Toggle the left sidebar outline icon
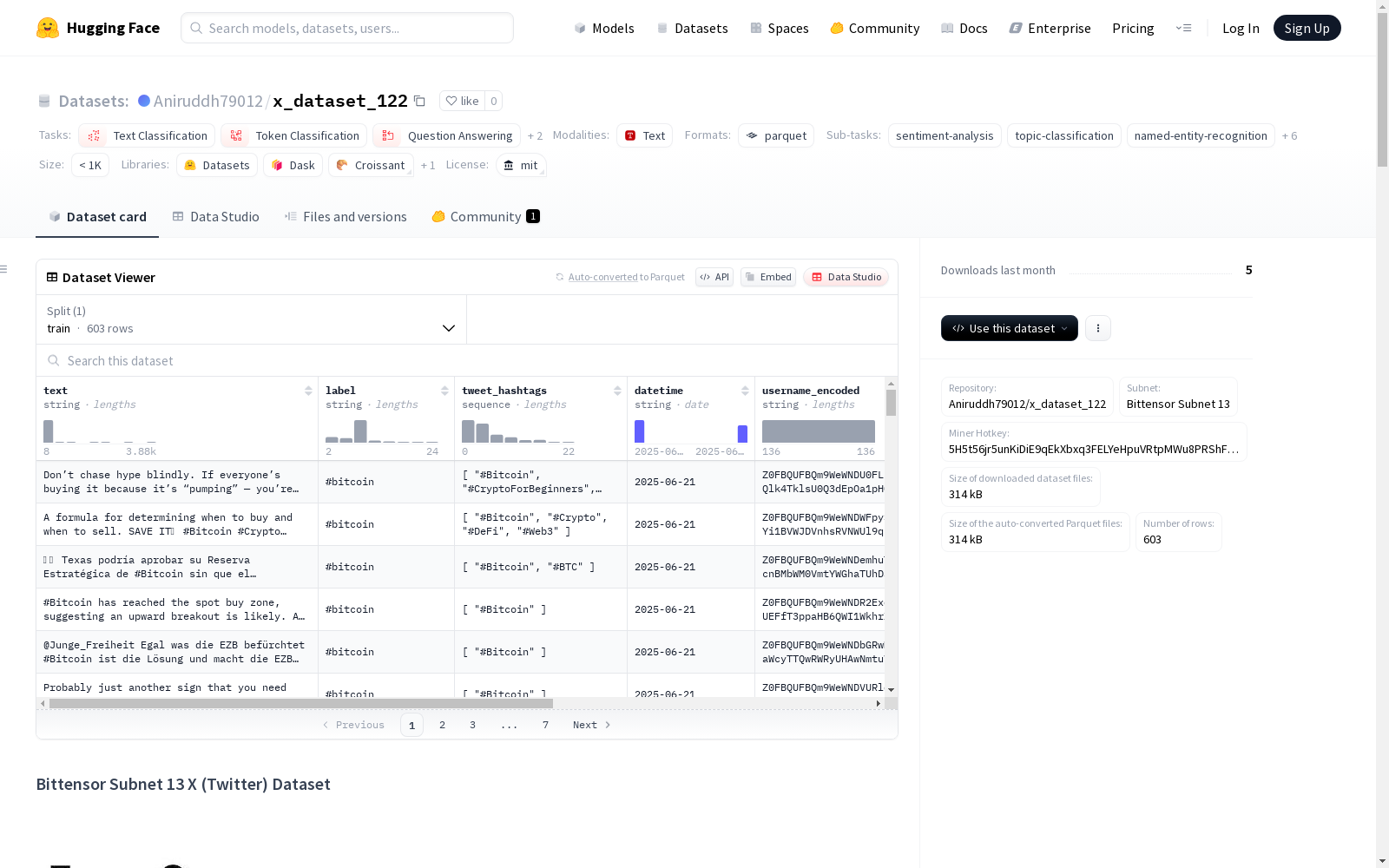This screenshot has width=1389, height=868. pos(4,269)
